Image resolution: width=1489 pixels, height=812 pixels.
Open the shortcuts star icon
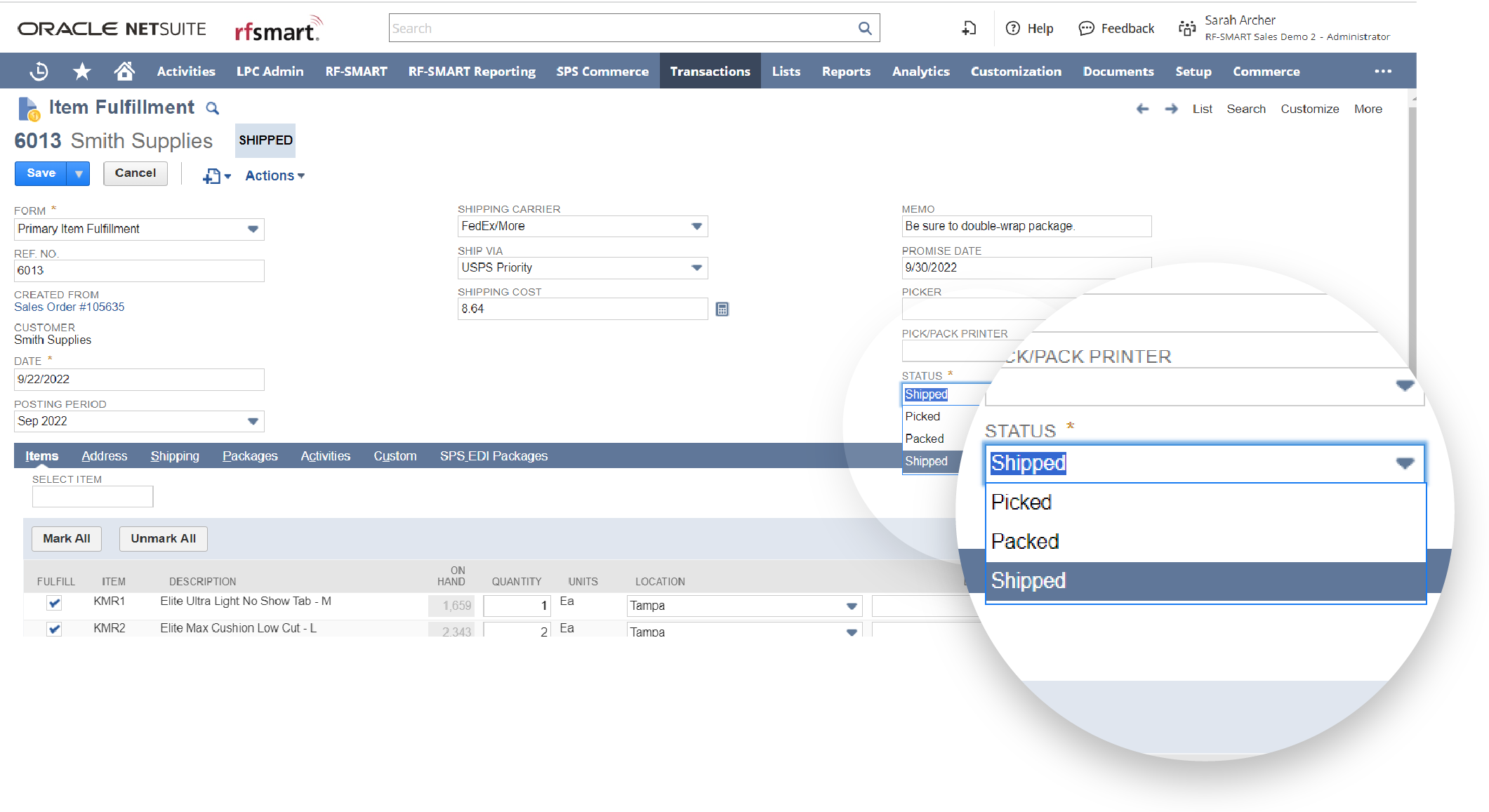click(x=81, y=70)
